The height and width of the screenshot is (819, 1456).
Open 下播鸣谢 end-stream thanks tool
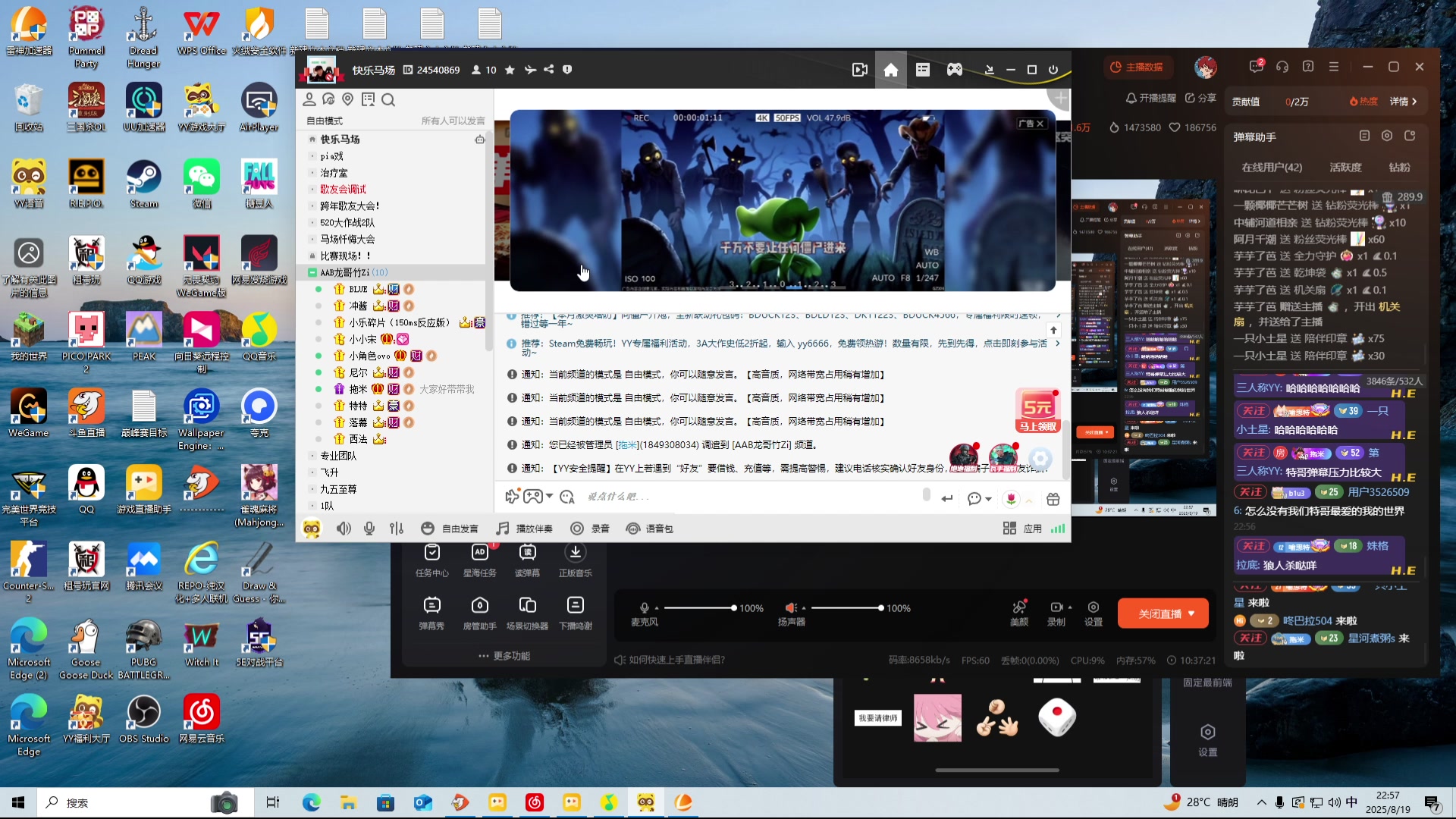(x=576, y=613)
